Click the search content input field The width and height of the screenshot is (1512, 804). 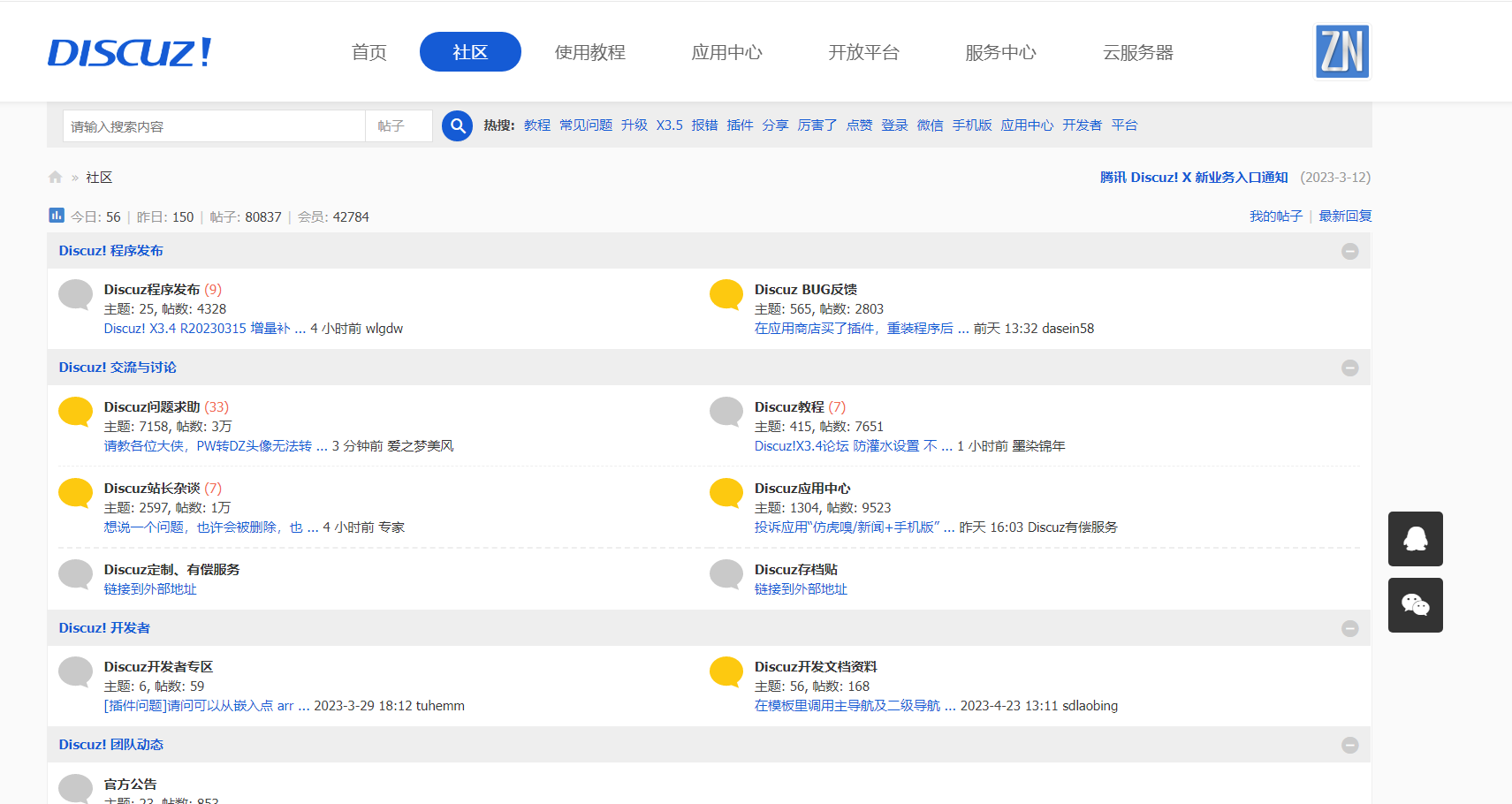click(x=214, y=126)
